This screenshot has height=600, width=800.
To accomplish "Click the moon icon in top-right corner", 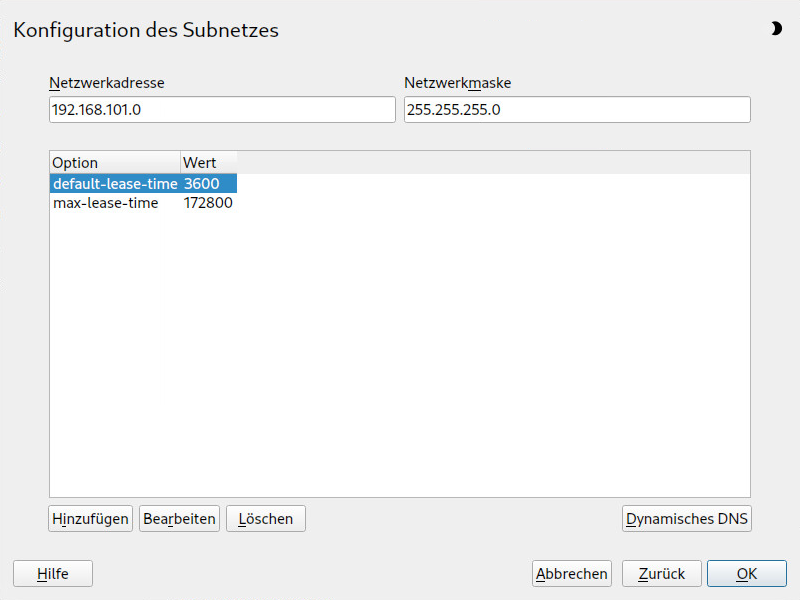I will coord(776,29).
